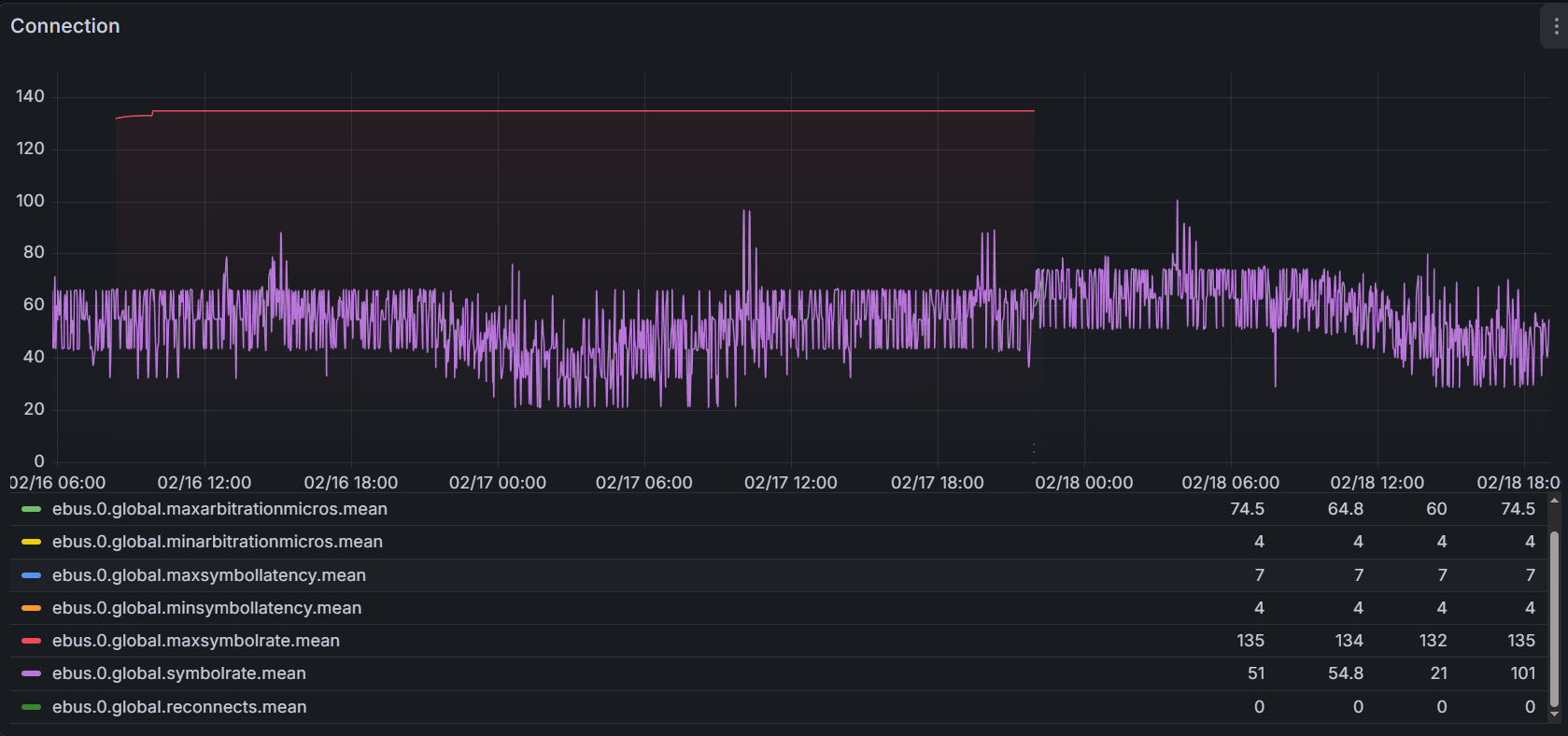Toggle ebus.0.global.minsymbollatency.mean series in legend
The image size is (1568, 736).
click(x=206, y=608)
